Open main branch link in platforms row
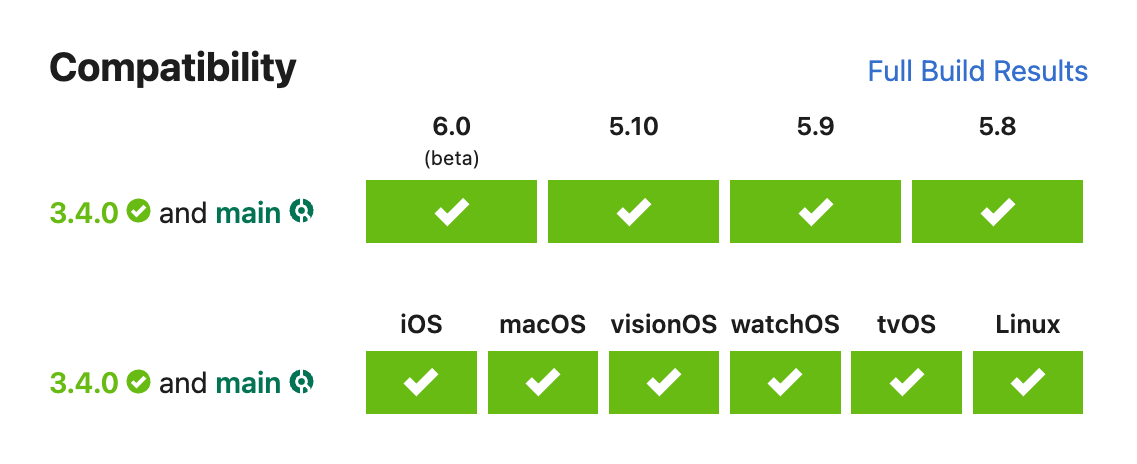This screenshot has width=1137, height=464. [x=248, y=383]
